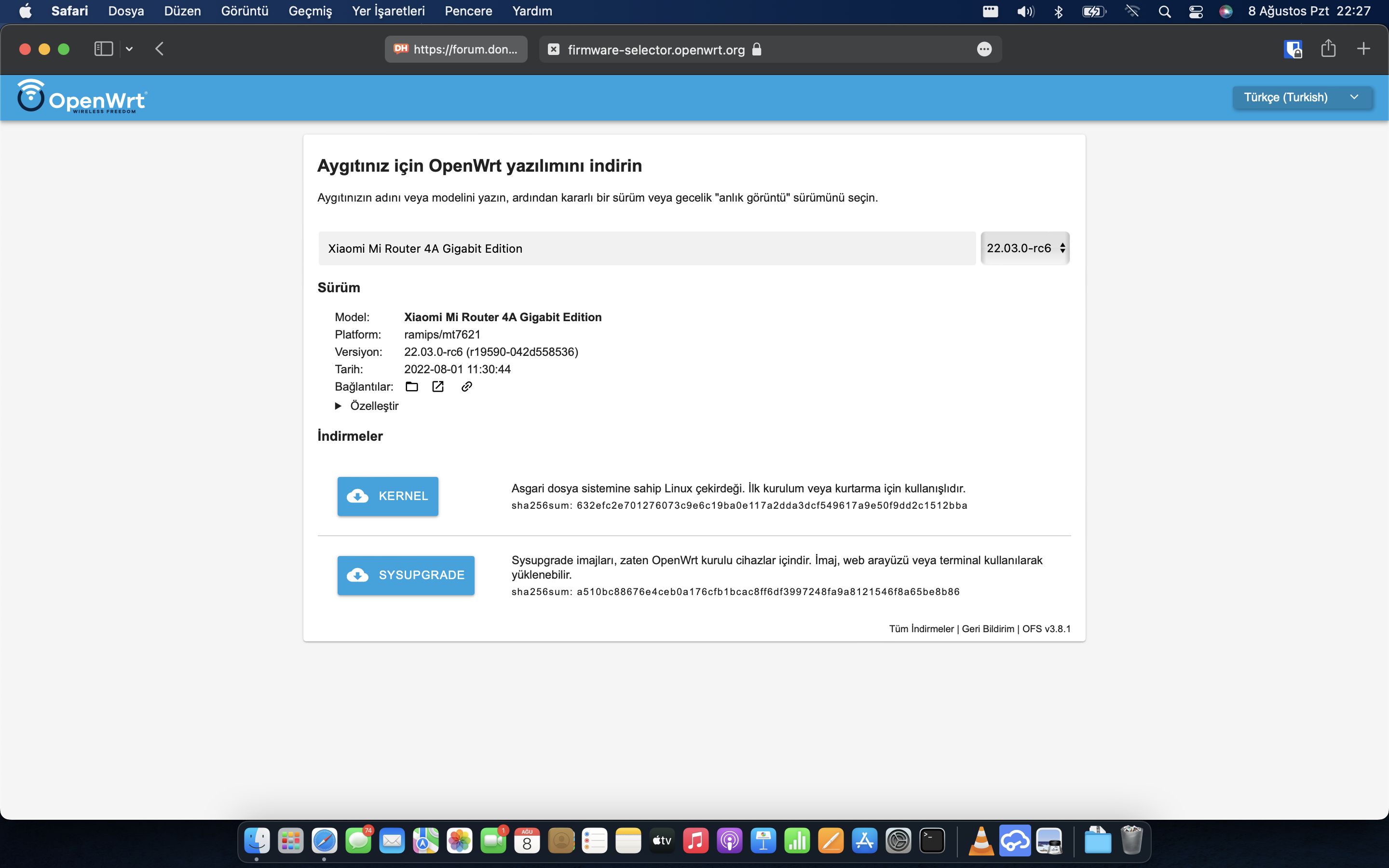Click the padlock icon in the address bar

pos(757,49)
